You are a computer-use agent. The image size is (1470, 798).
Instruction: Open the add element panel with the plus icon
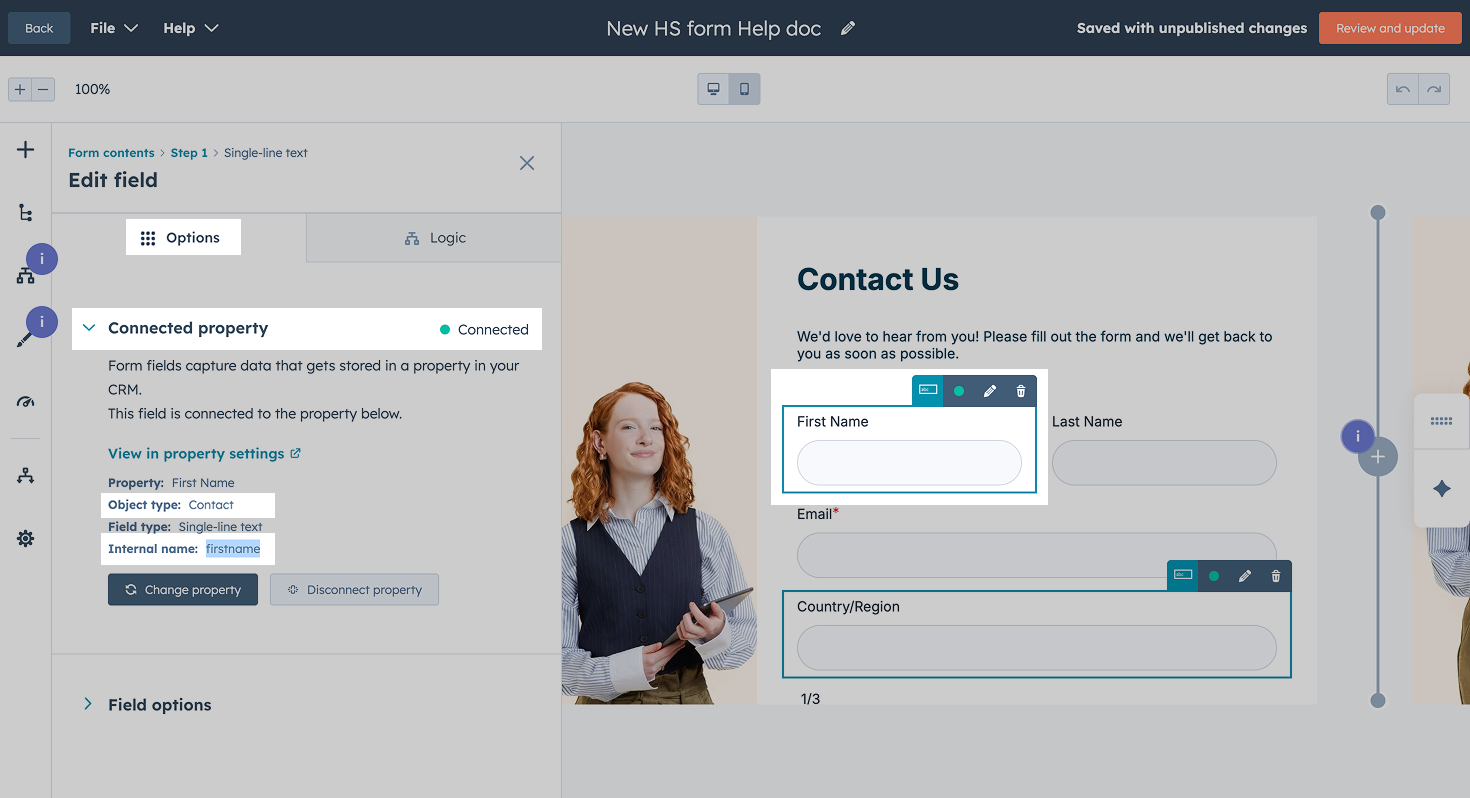24,149
